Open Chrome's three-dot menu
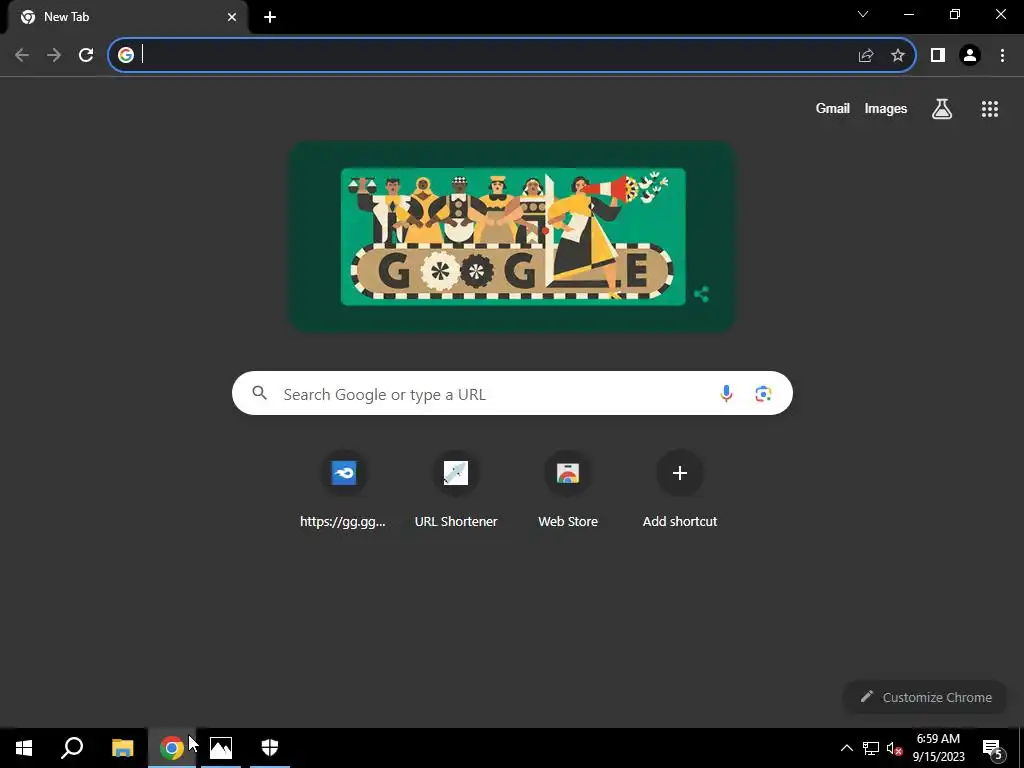 coord(1002,55)
